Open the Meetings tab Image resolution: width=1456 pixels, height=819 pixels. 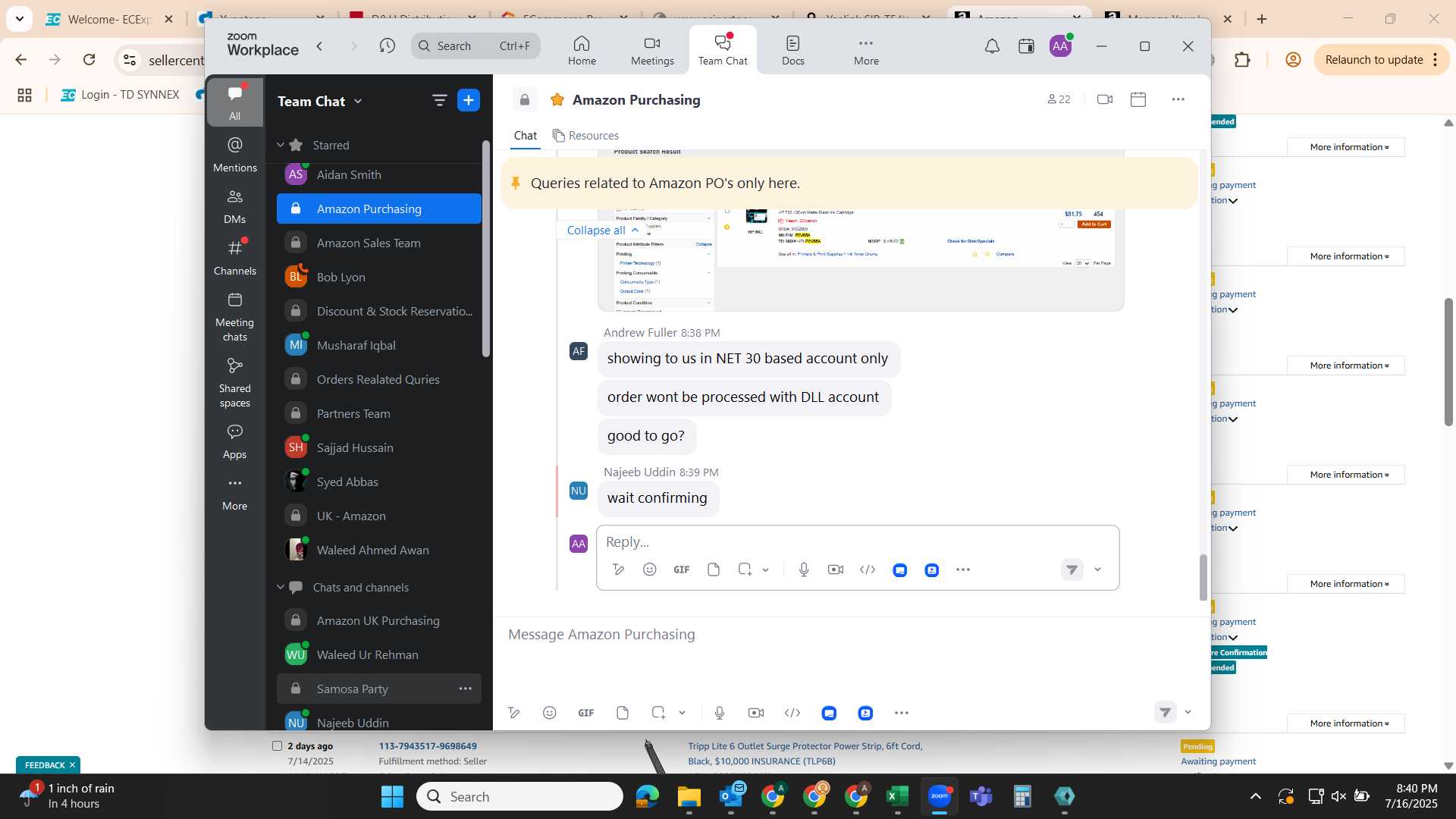pos(652,50)
